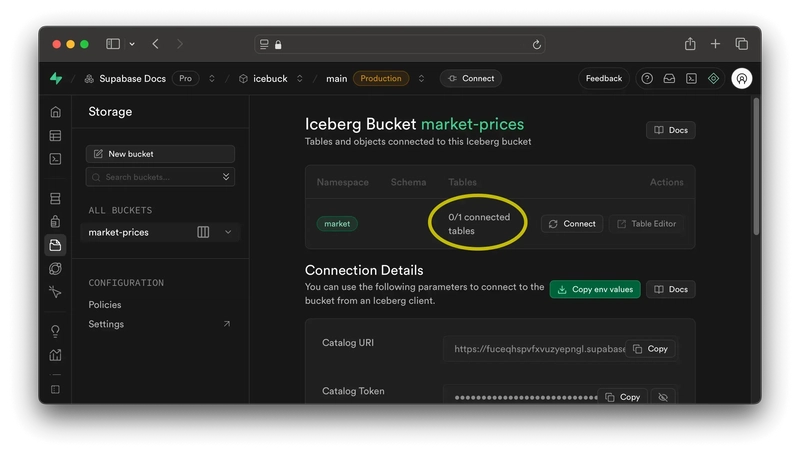
Task: Expand the organization switcher next to Pro
Action: (212, 79)
